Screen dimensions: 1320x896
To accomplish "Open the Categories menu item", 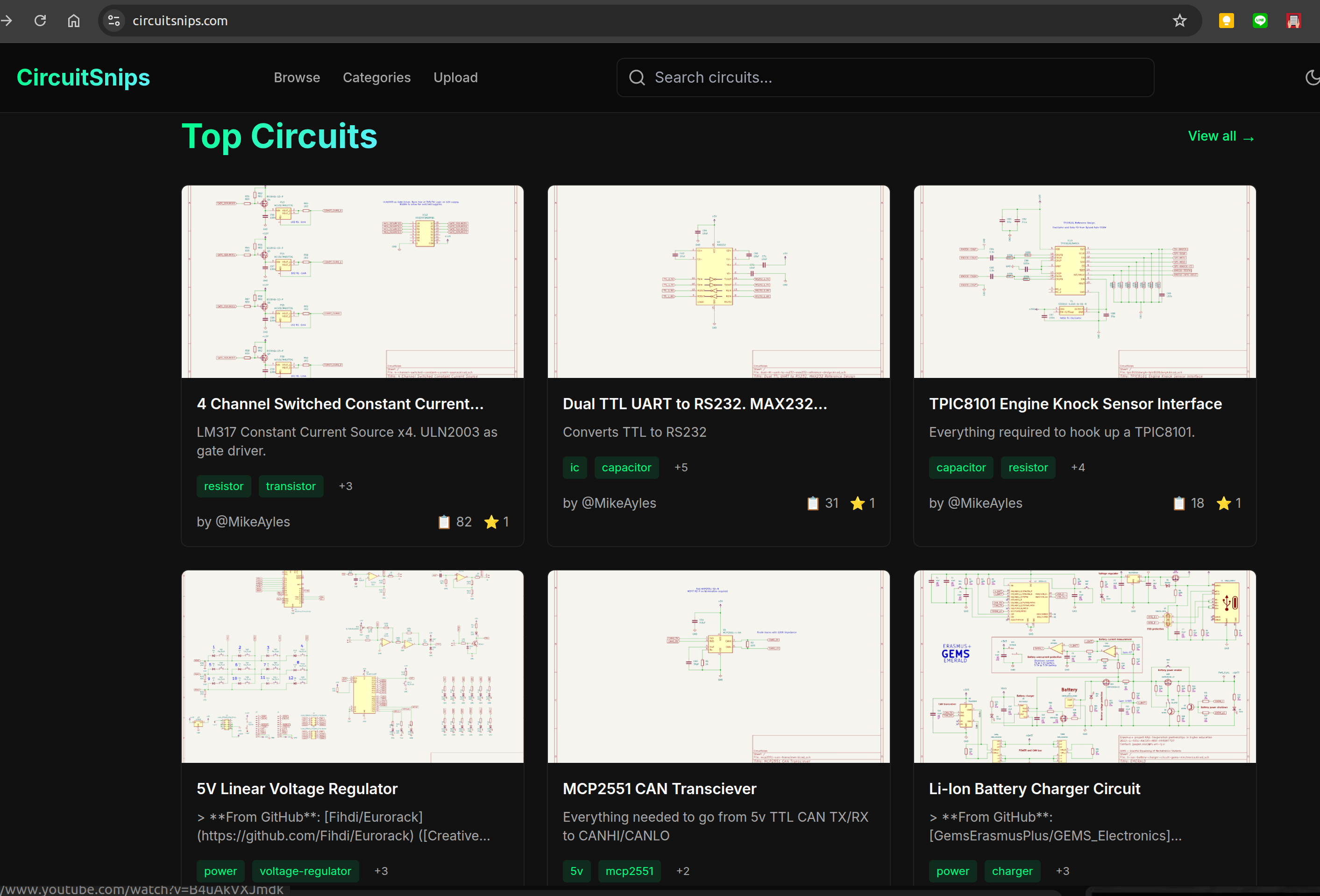I will (x=376, y=77).
